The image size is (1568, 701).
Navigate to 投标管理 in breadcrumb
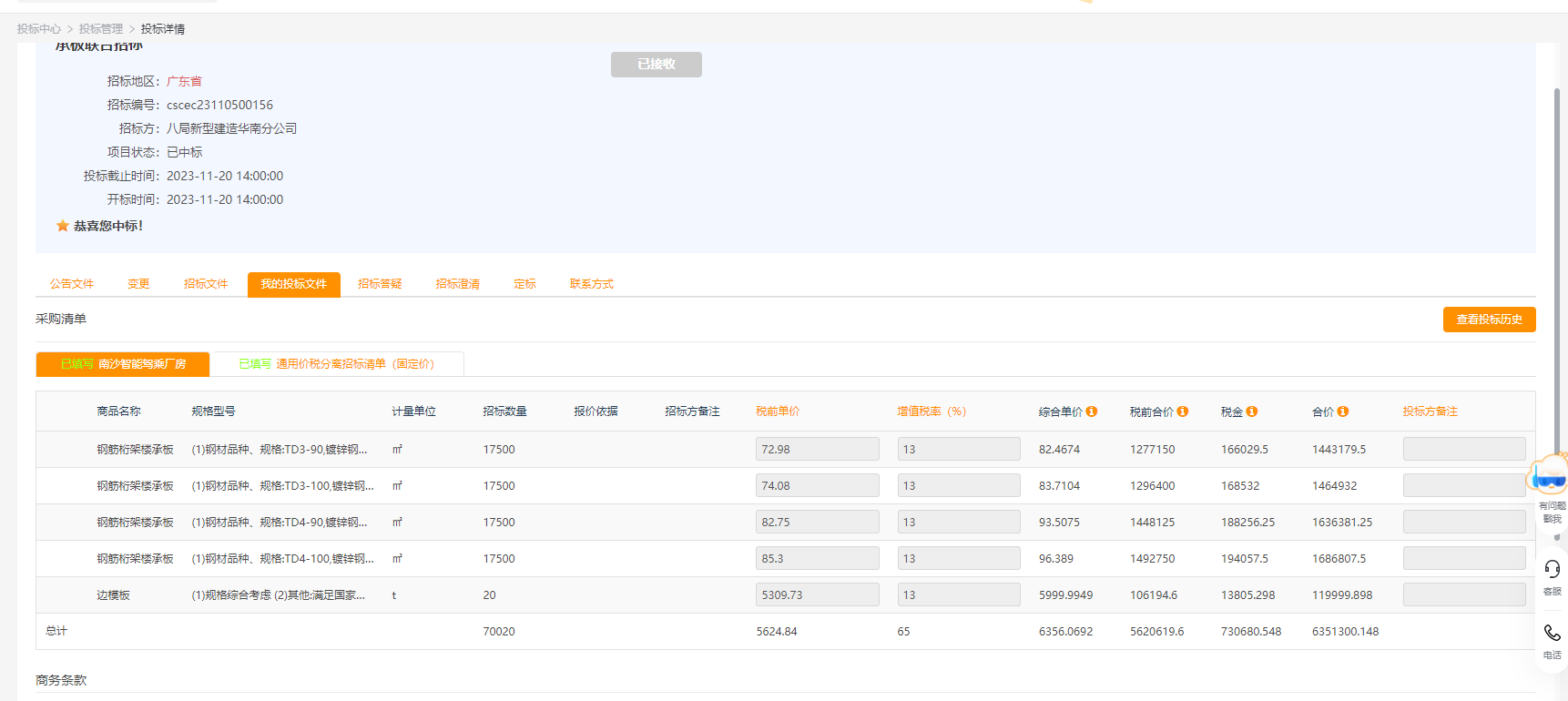pos(100,29)
